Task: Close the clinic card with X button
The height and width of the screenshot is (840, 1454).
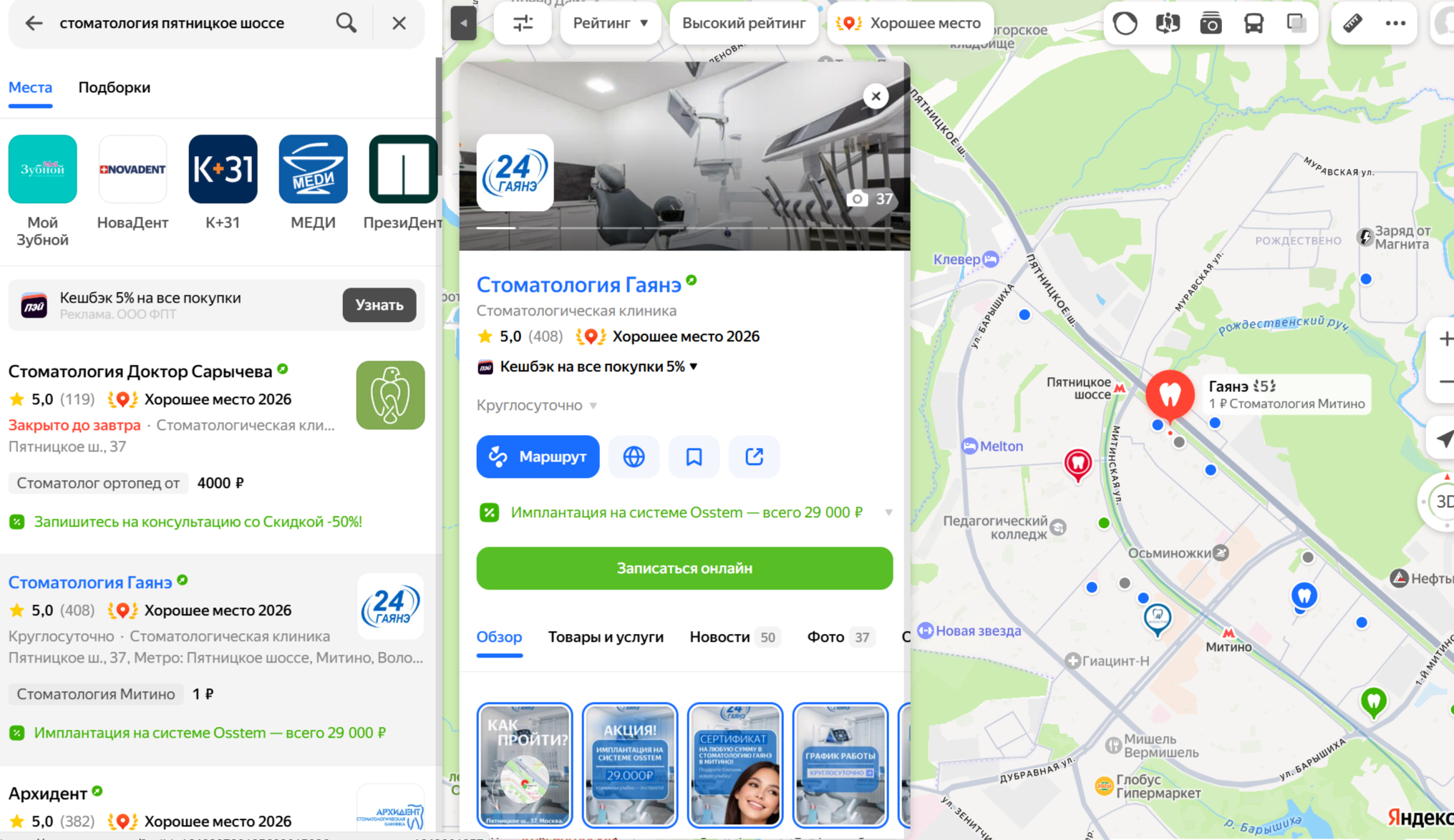Action: pos(876,96)
